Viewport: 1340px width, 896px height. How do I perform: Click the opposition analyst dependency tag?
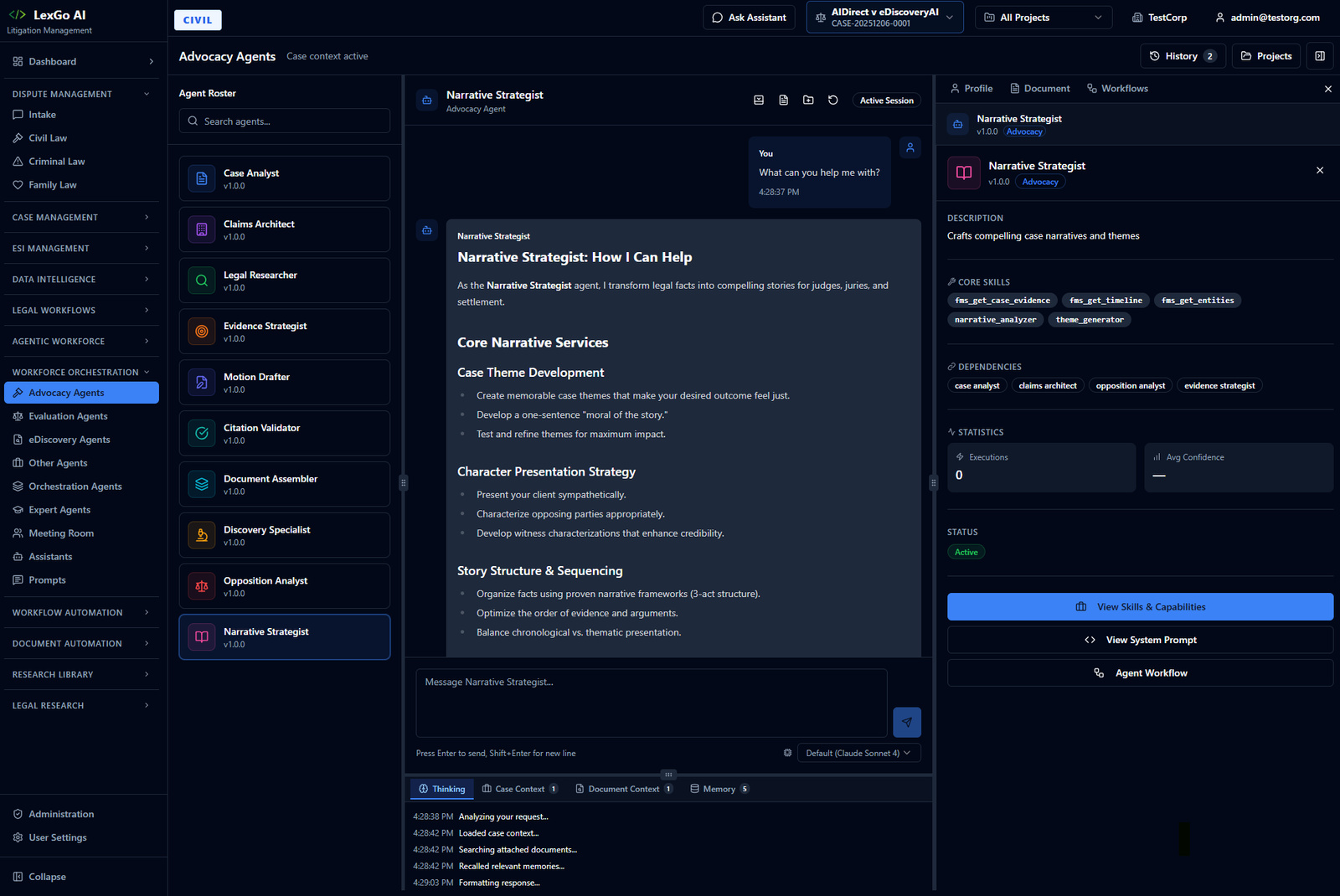[x=1131, y=386]
